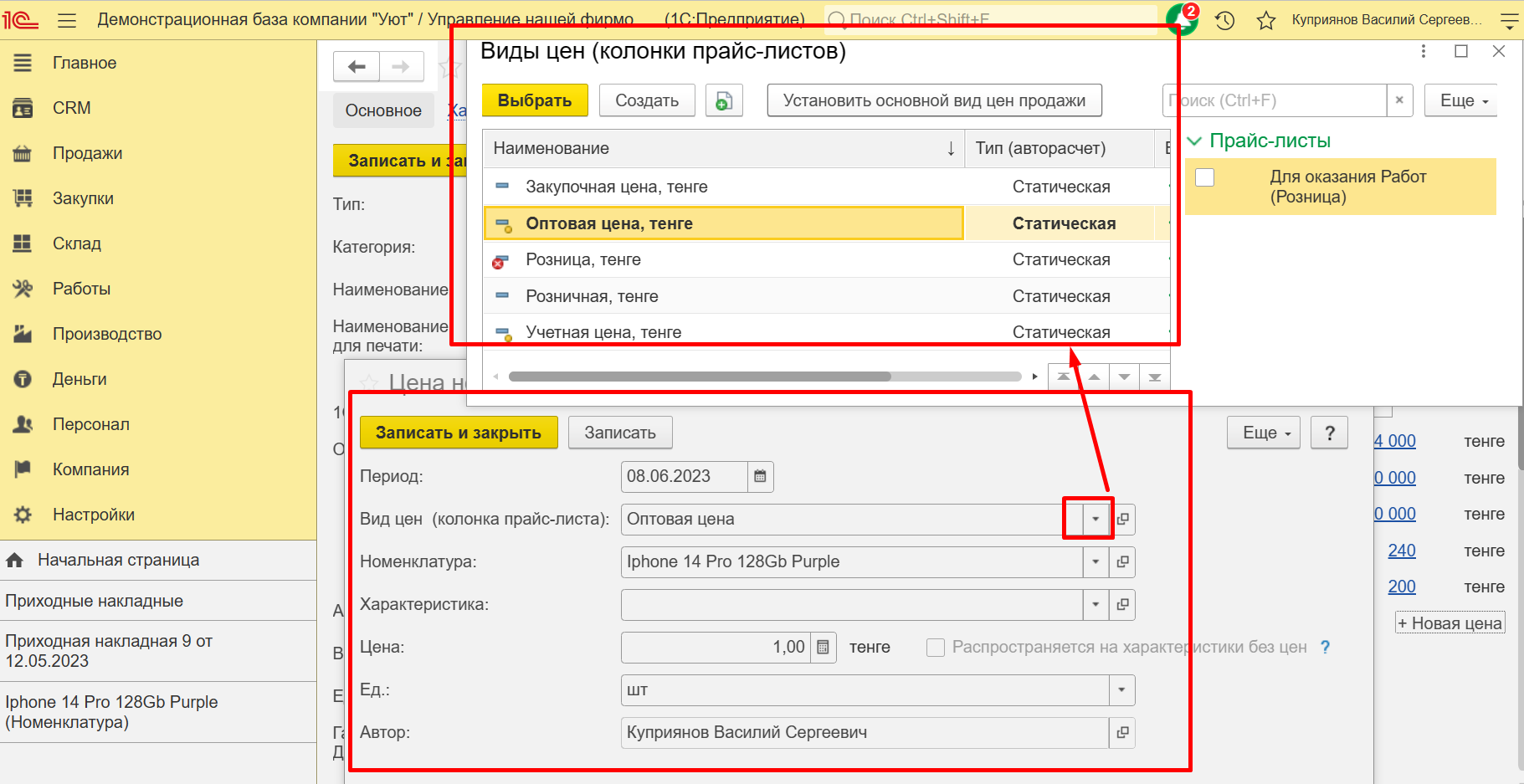
Task: Click the back navigation arrow
Action: click(357, 67)
